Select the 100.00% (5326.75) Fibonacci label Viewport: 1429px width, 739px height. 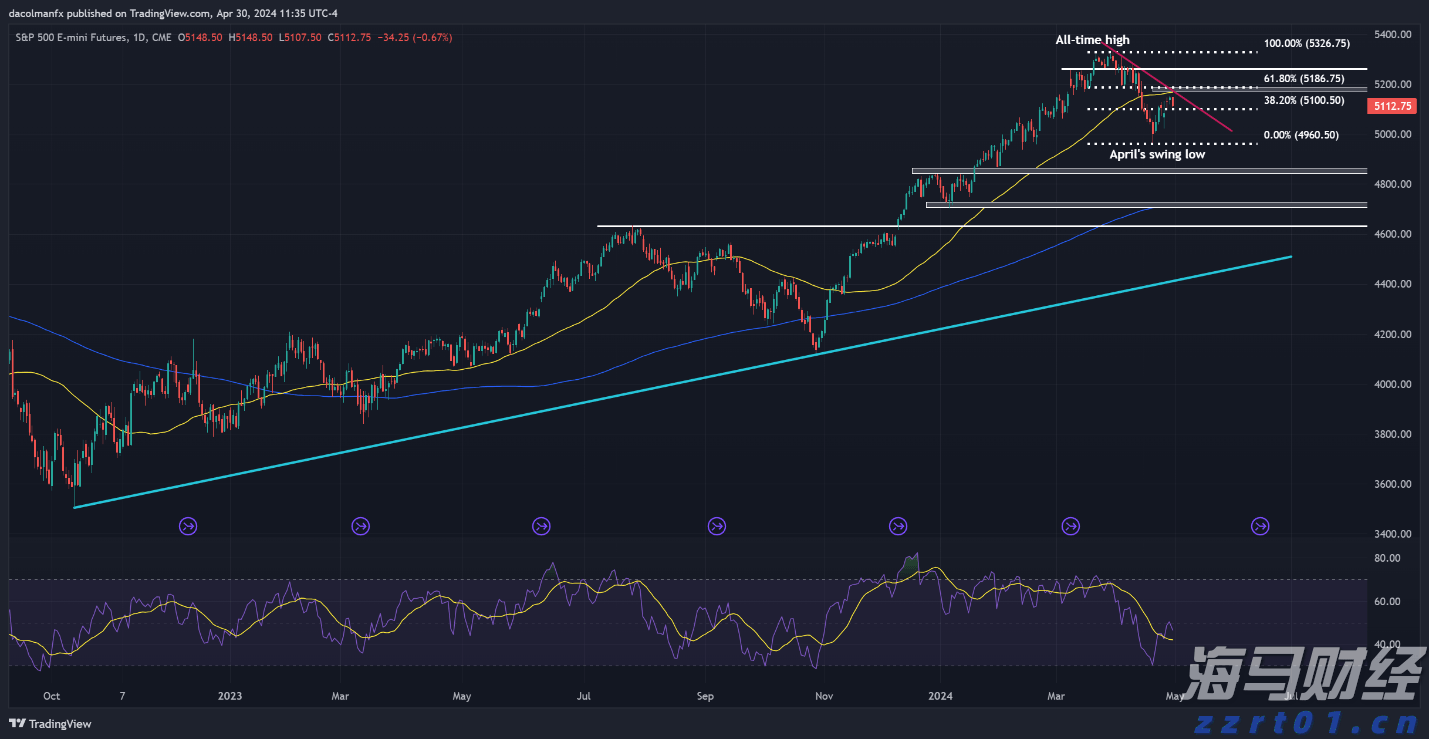pos(1307,44)
